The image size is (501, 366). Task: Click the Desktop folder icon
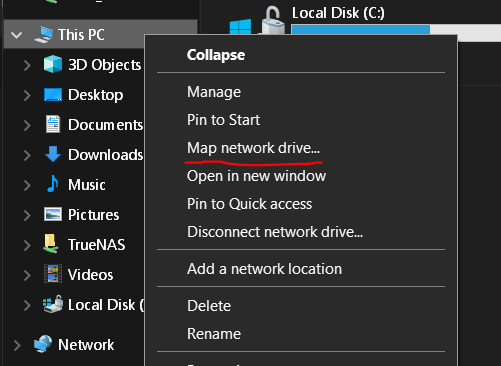pyautogui.click(x=53, y=95)
